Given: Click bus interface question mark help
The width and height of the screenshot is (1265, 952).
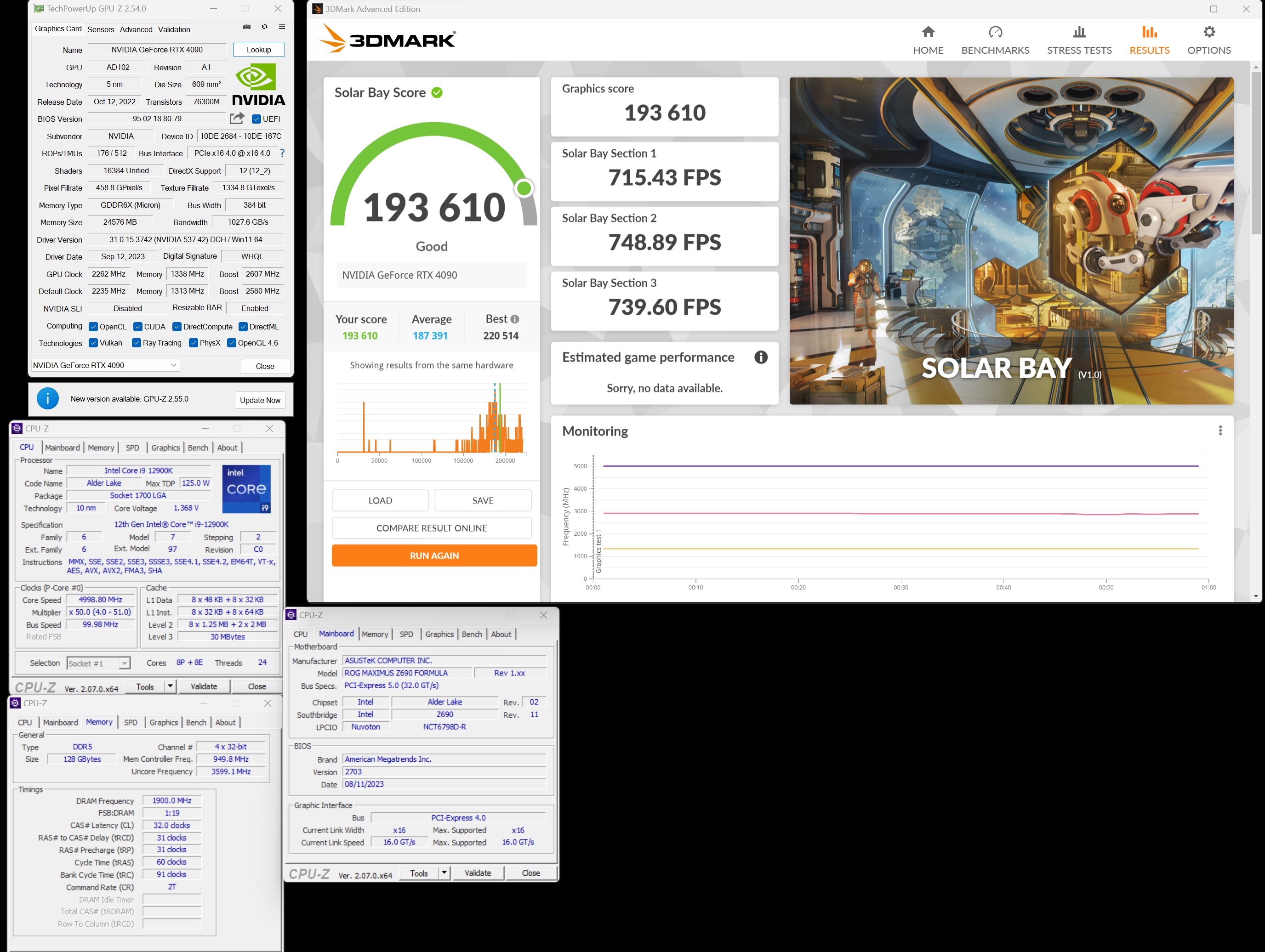Looking at the screenshot, I should [283, 153].
